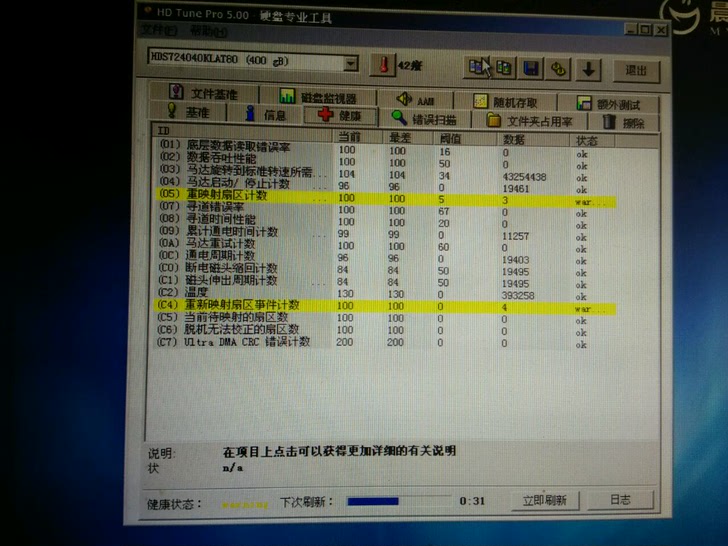Click the 当前 column header
728x546 pixels.
coord(358,136)
